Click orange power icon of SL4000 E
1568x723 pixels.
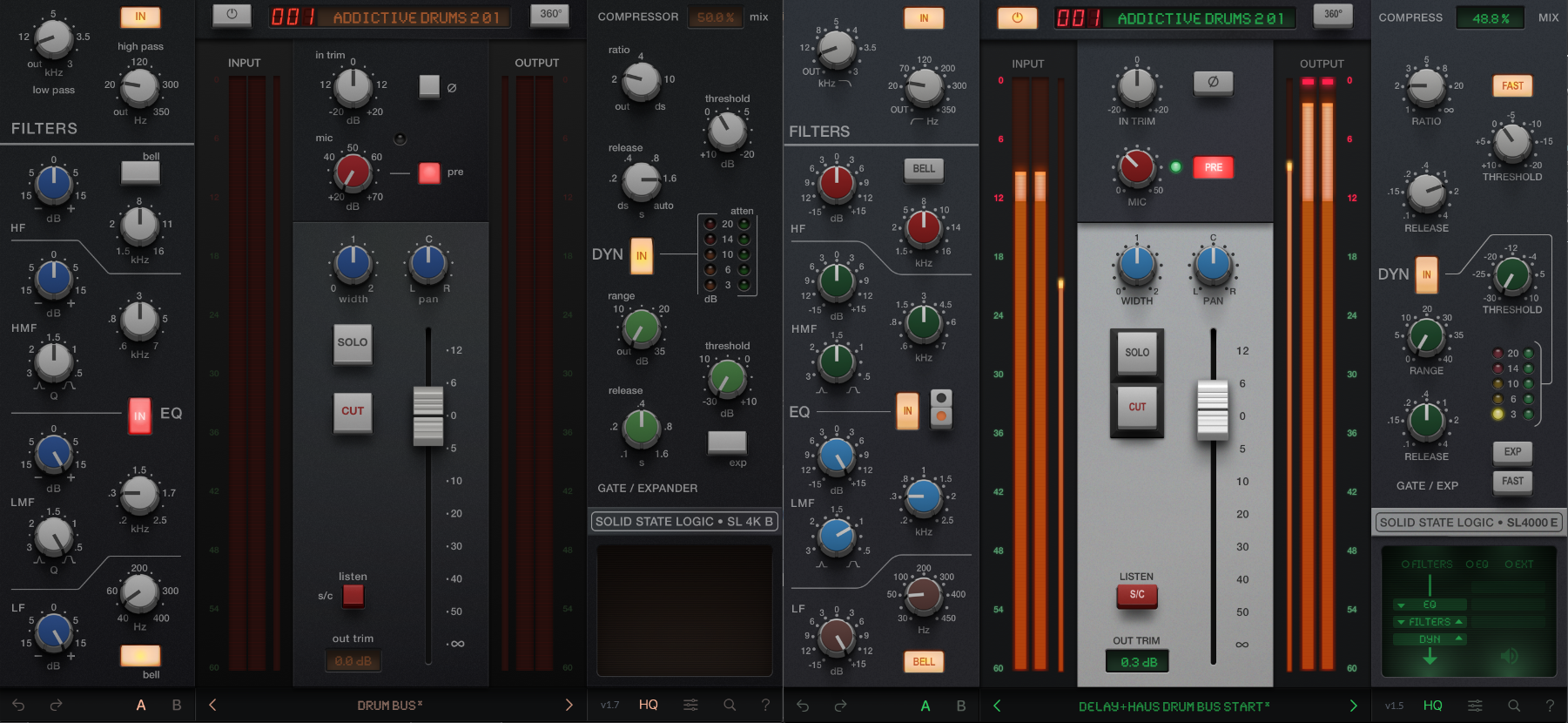[1017, 17]
